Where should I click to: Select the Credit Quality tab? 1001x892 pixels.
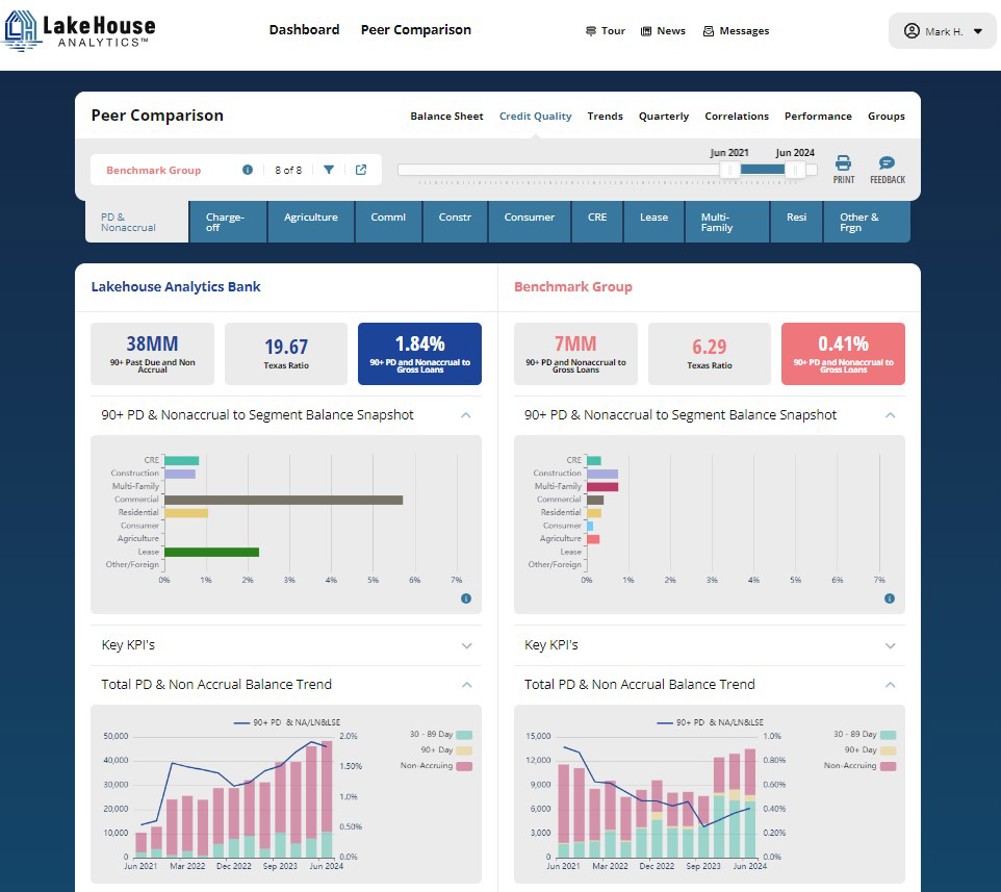535,116
